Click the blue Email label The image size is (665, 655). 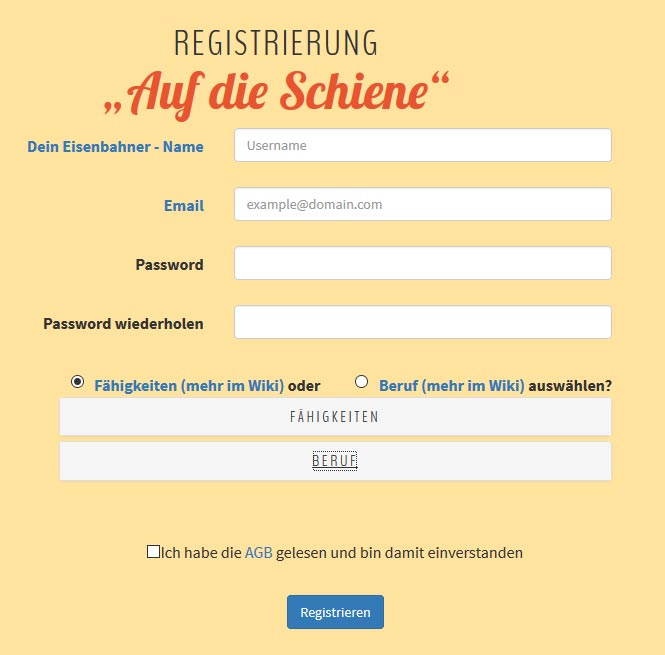pos(184,205)
